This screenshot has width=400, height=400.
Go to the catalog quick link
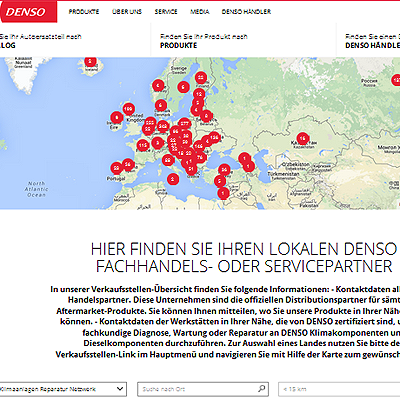click(40, 41)
